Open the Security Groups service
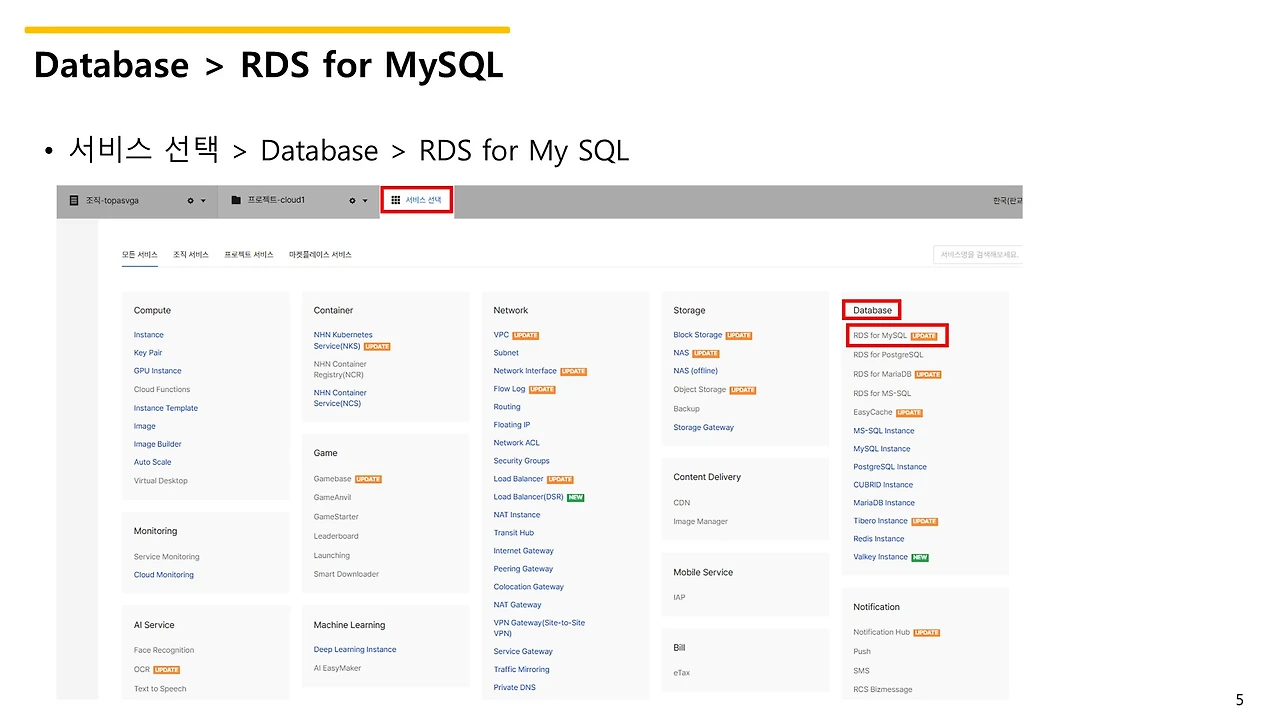The image size is (1280, 720). point(521,461)
